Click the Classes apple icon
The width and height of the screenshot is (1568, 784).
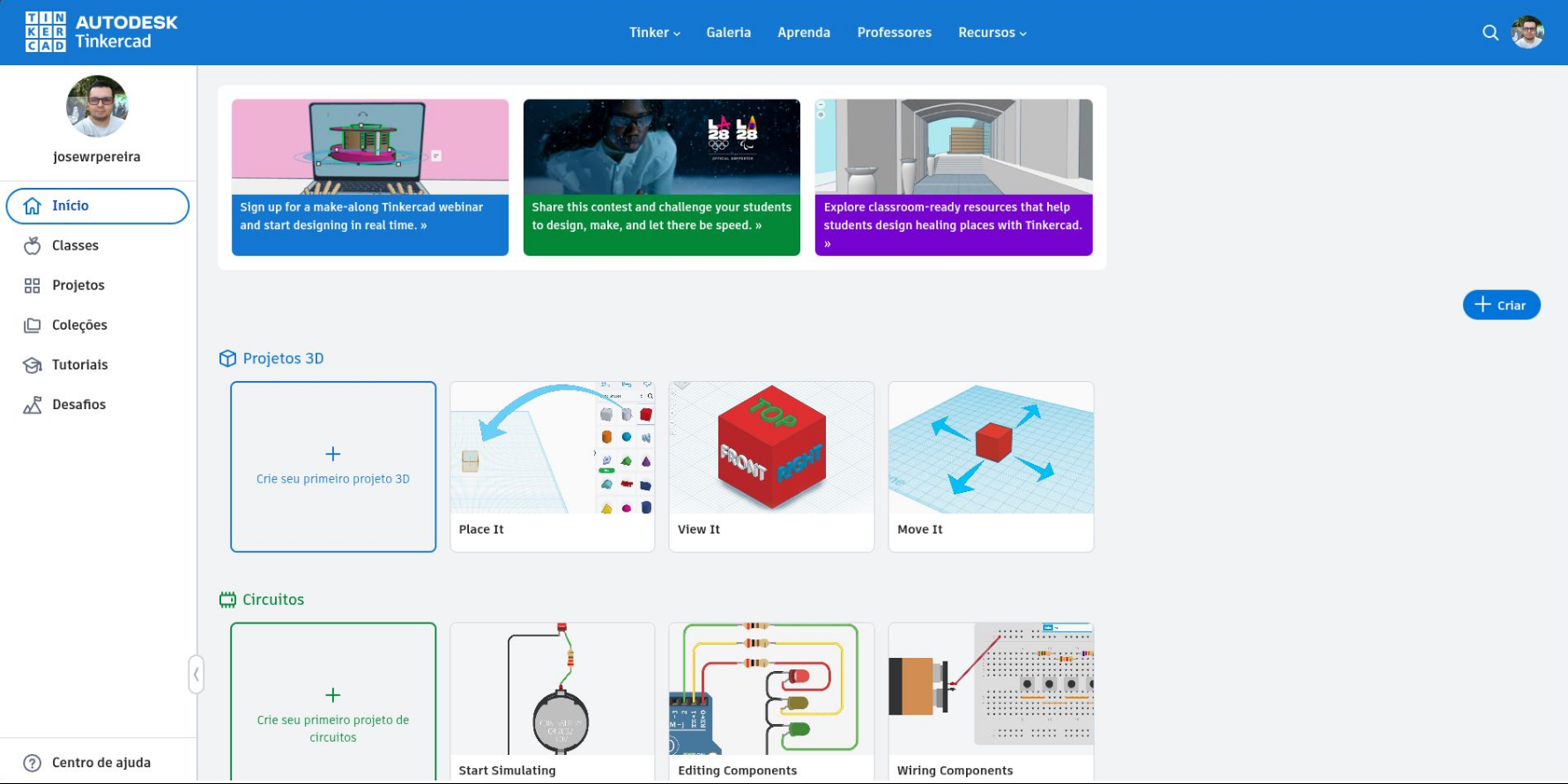click(33, 245)
